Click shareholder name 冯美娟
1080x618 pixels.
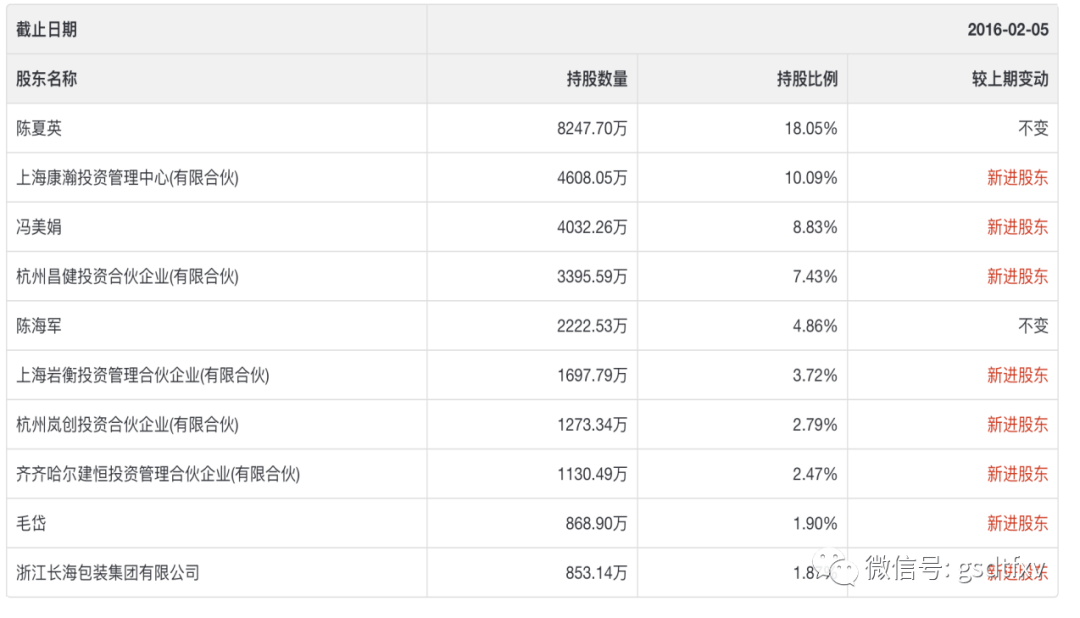pyautogui.click(x=39, y=227)
